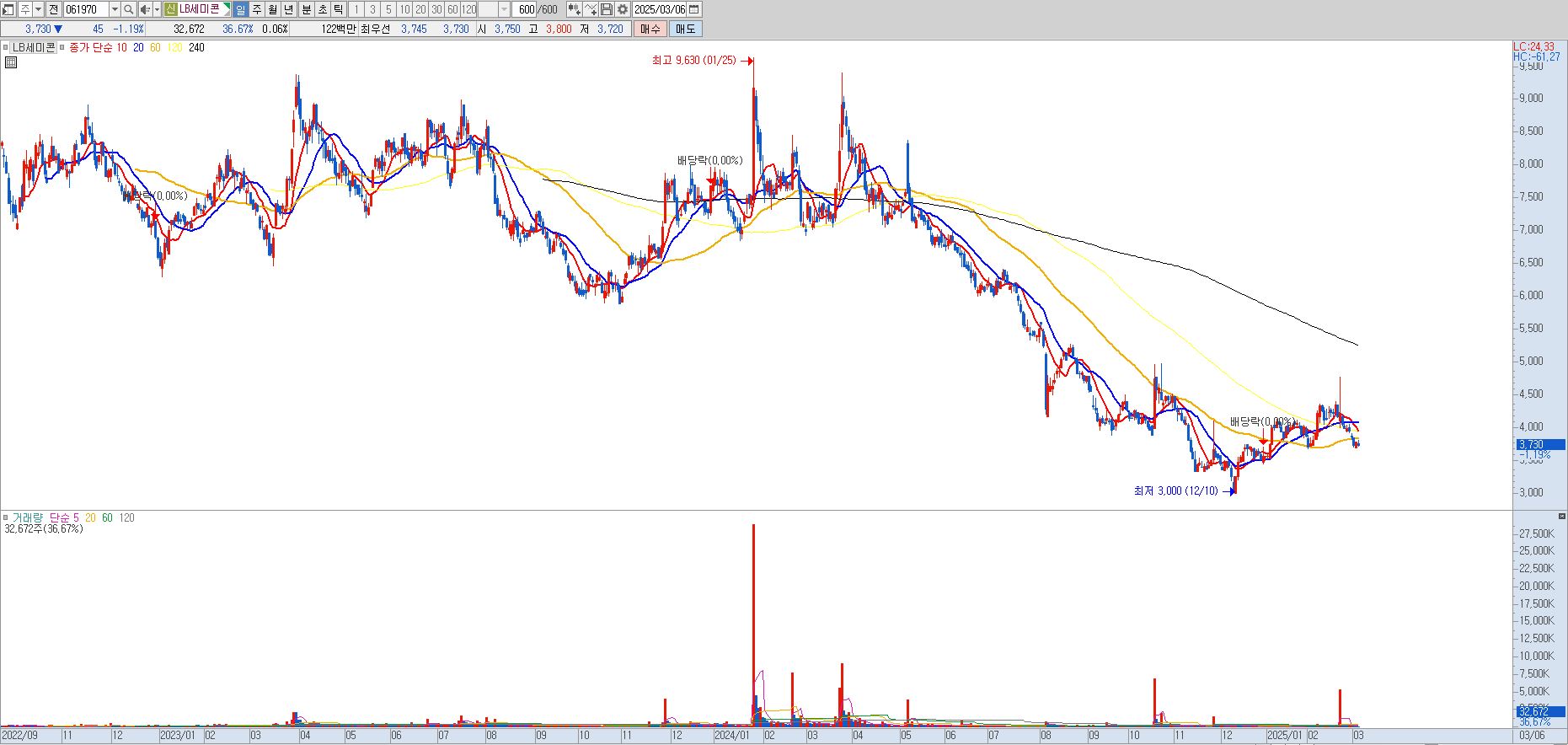Select the 120 interval tab
Image resolution: width=1568 pixels, height=745 pixels.
468,9
